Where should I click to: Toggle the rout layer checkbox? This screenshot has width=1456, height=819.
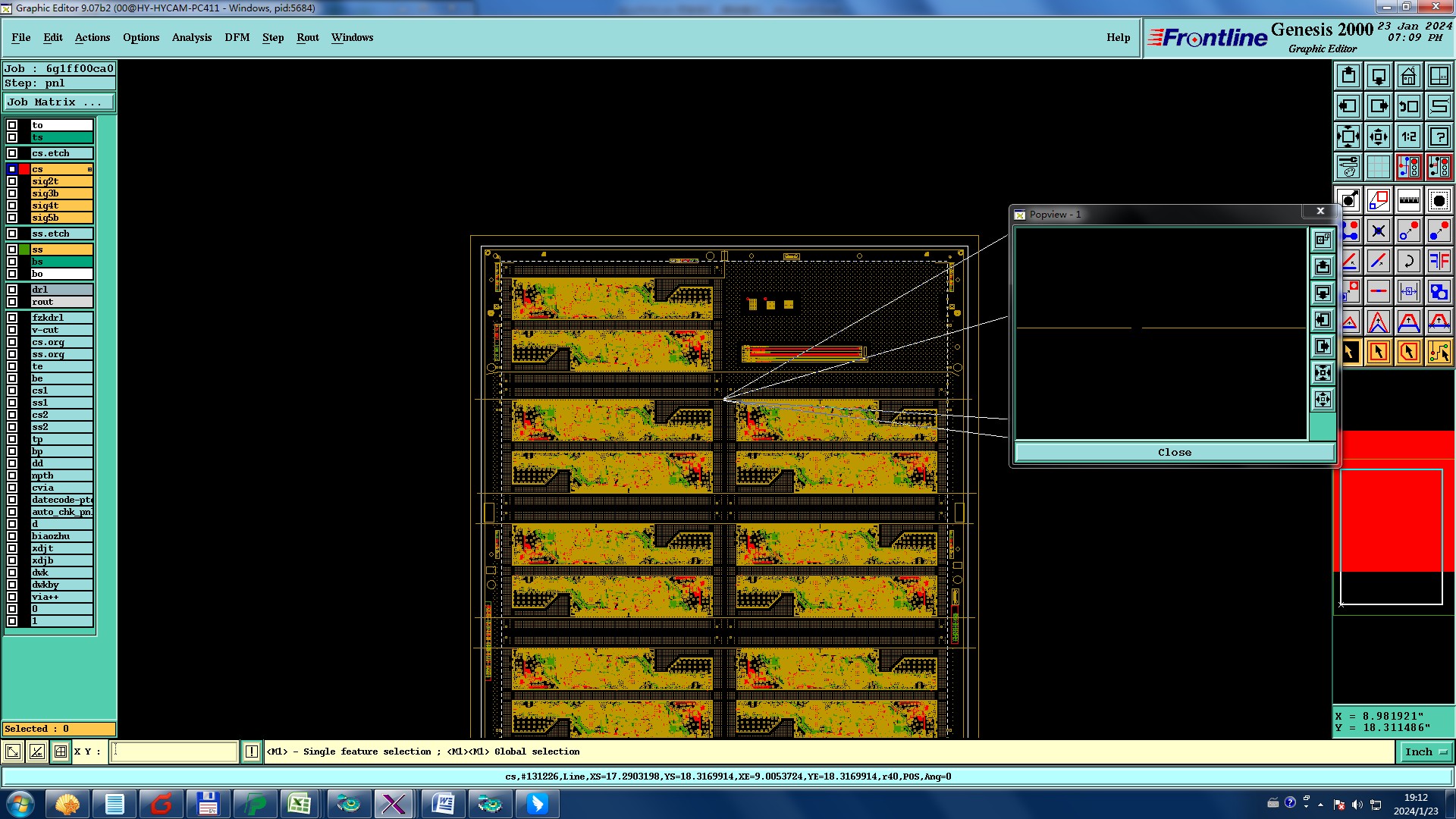coord(12,302)
